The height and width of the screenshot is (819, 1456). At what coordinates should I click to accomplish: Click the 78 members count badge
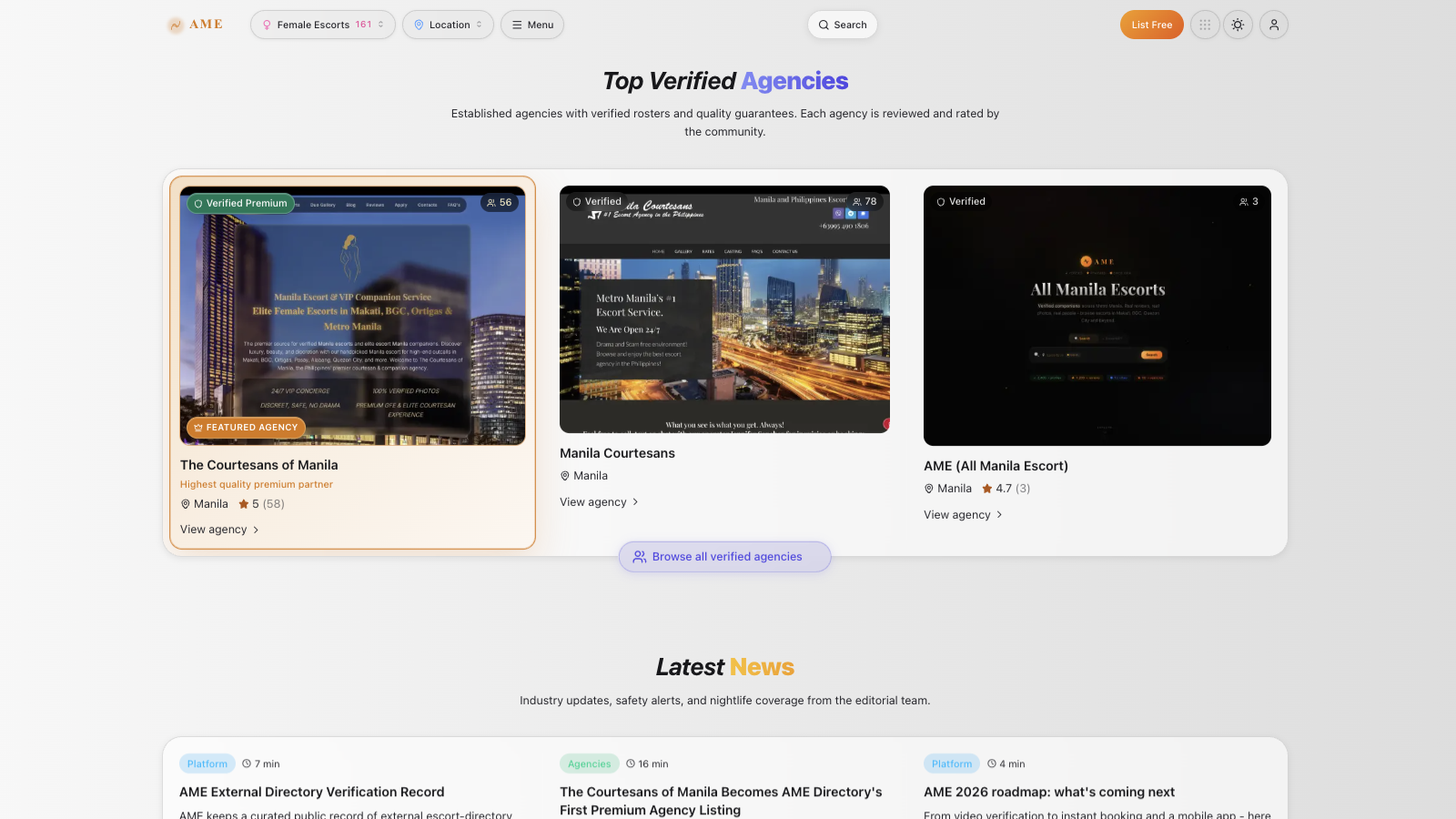tap(864, 202)
